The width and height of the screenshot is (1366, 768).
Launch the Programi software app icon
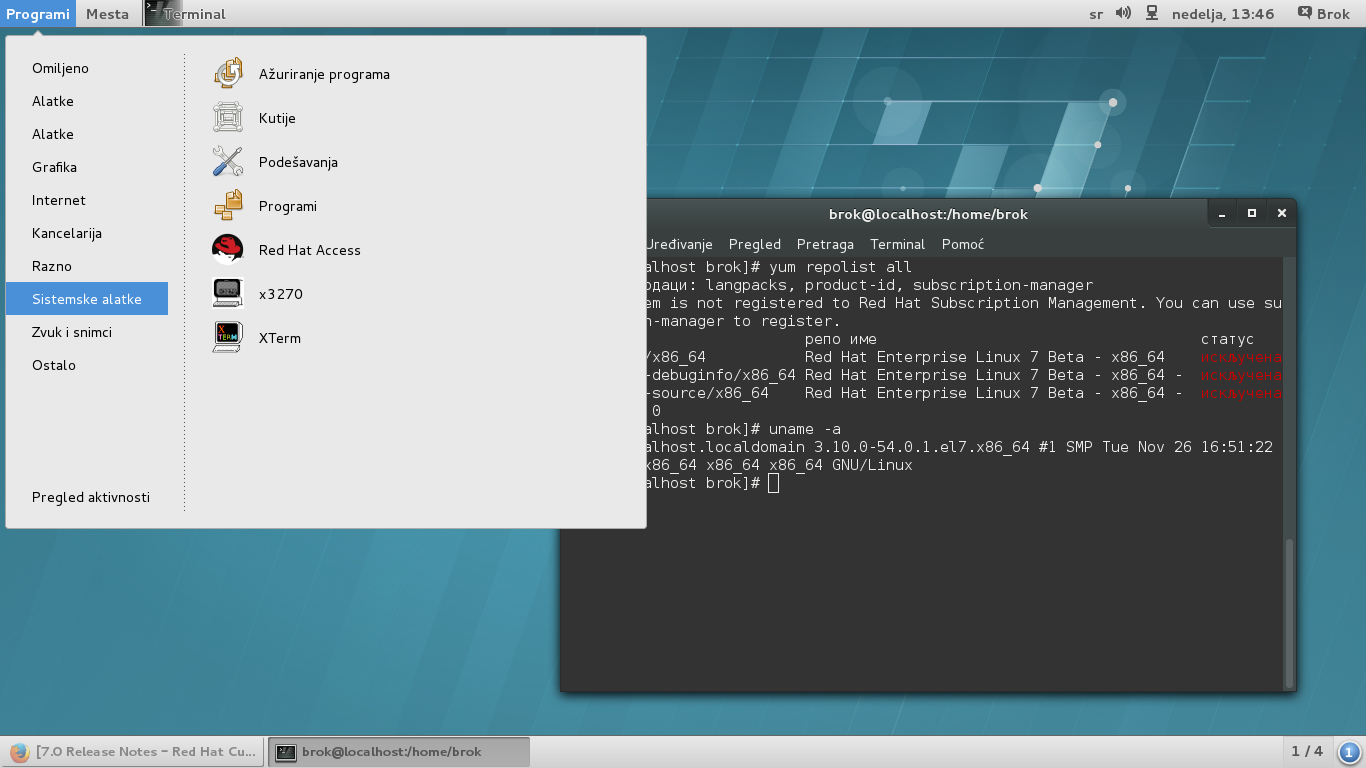pyautogui.click(x=228, y=206)
